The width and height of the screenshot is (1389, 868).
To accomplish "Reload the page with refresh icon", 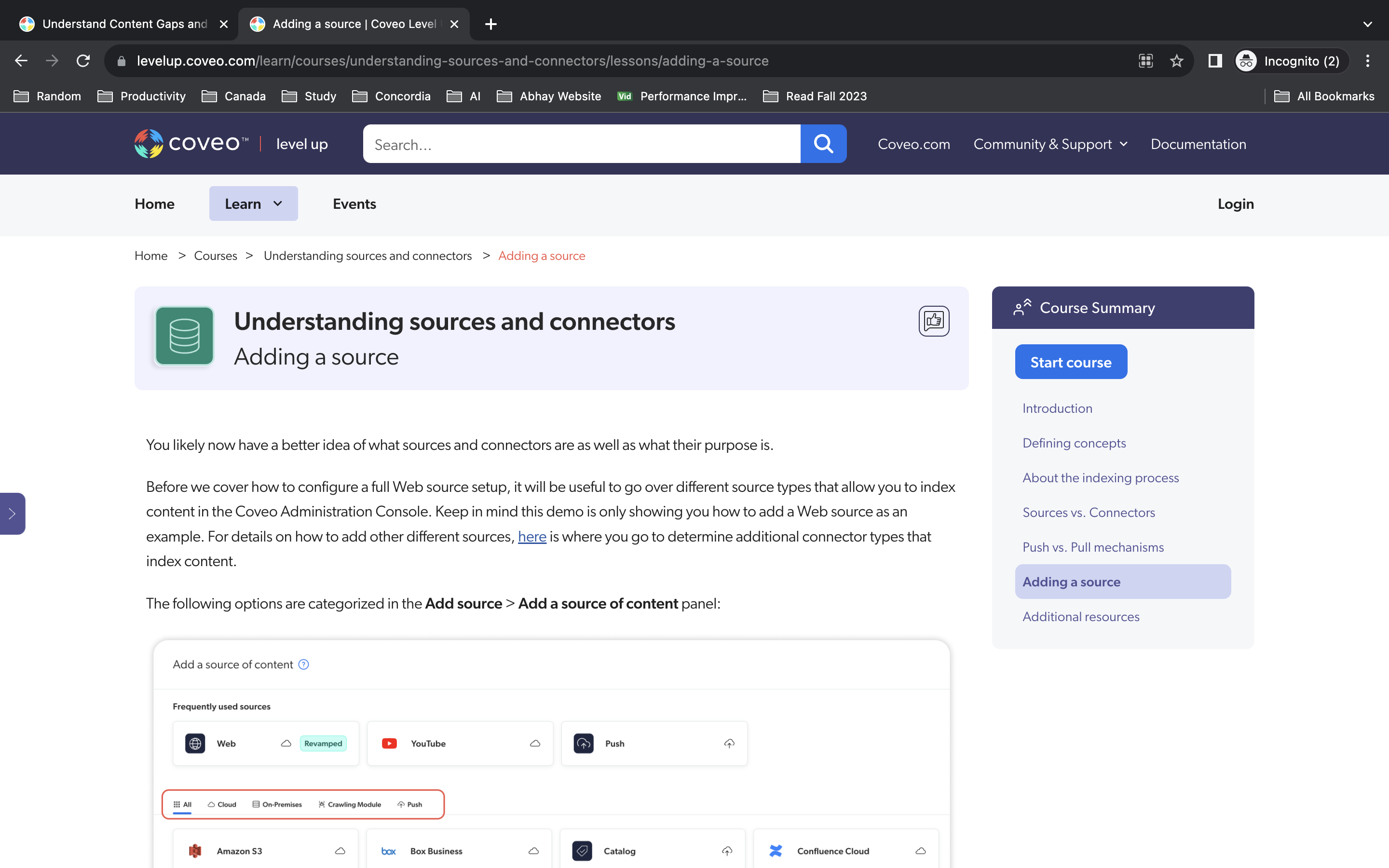I will pos(83,61).
